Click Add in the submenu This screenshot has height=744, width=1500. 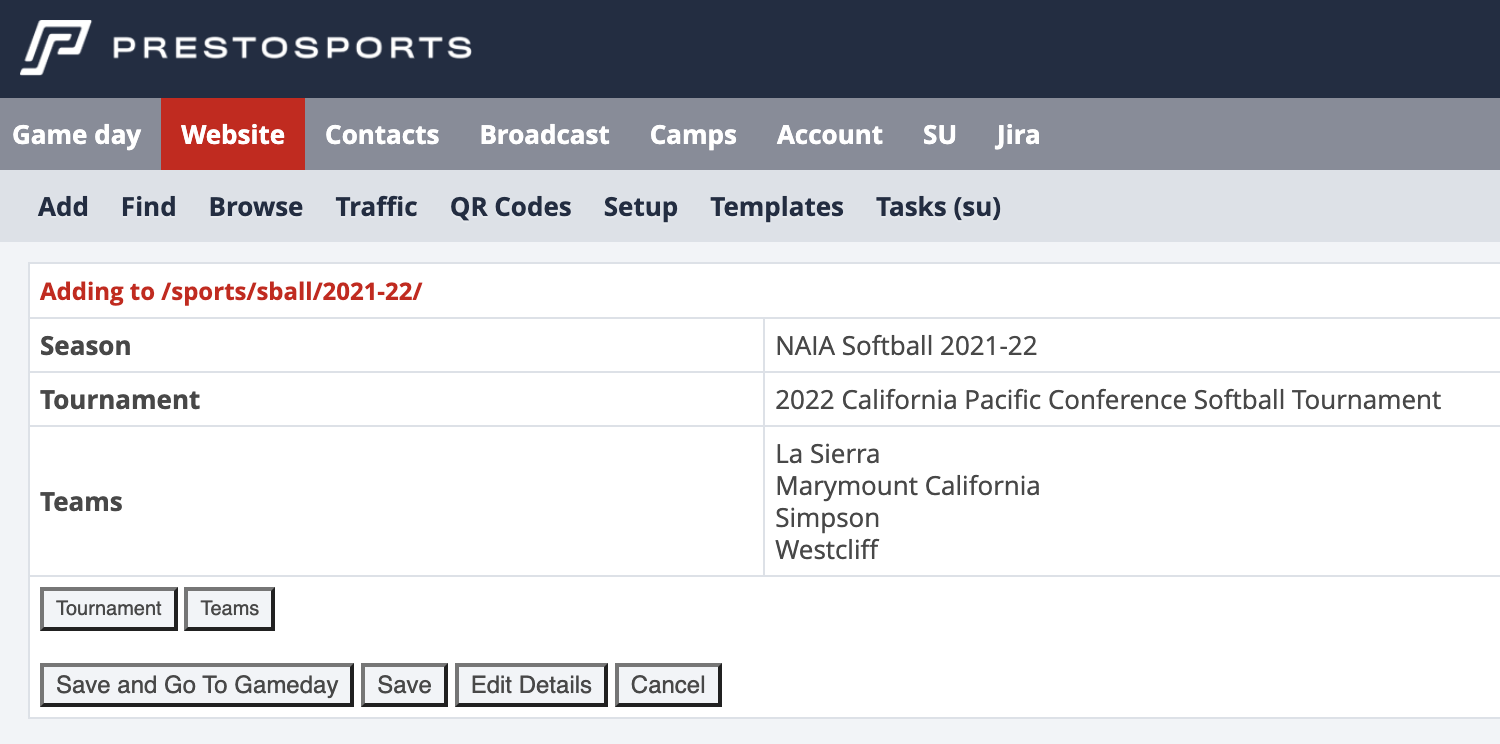[x=63, y=207]
